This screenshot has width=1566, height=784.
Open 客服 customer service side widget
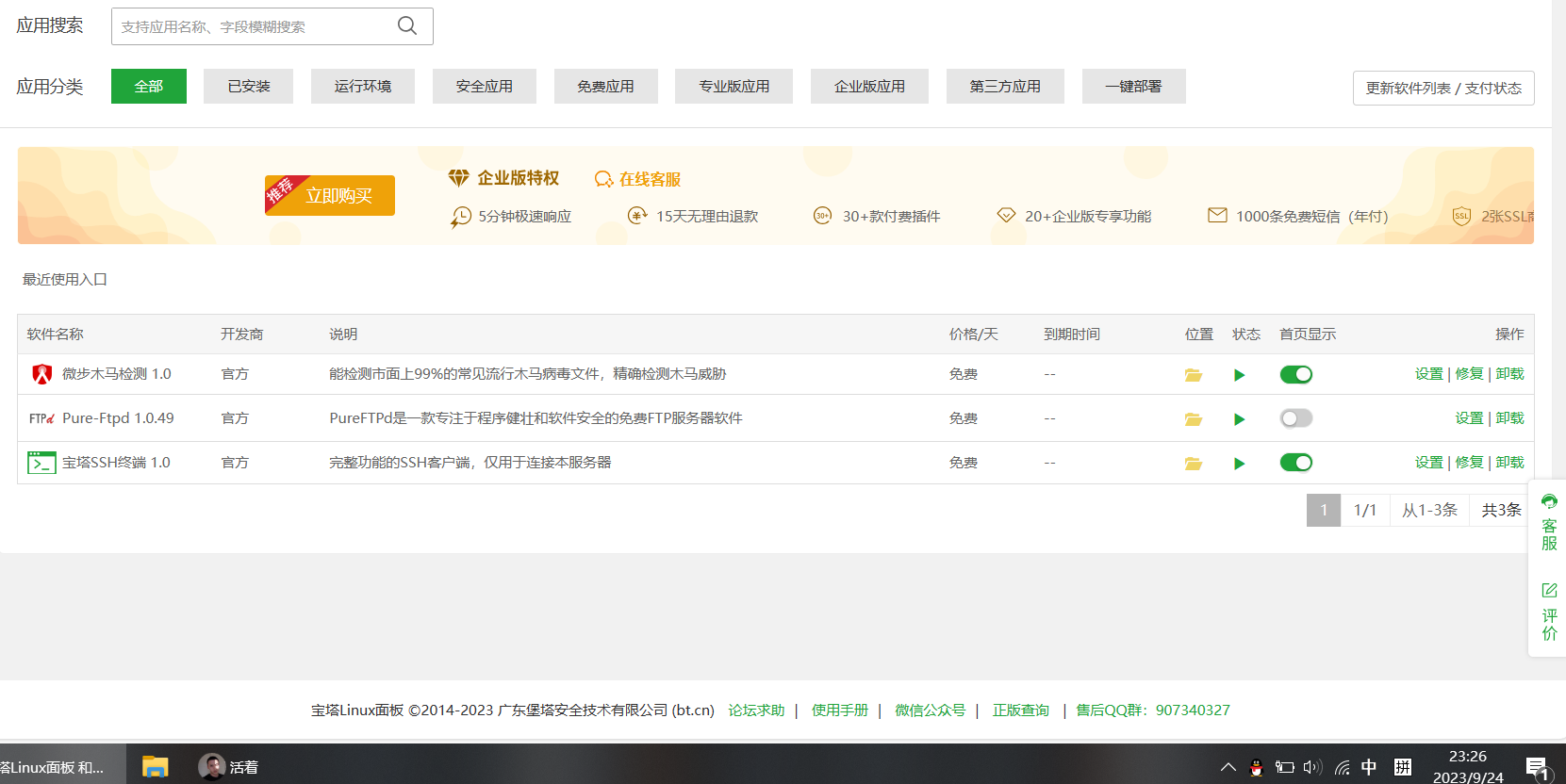(x=1549, y=521)
